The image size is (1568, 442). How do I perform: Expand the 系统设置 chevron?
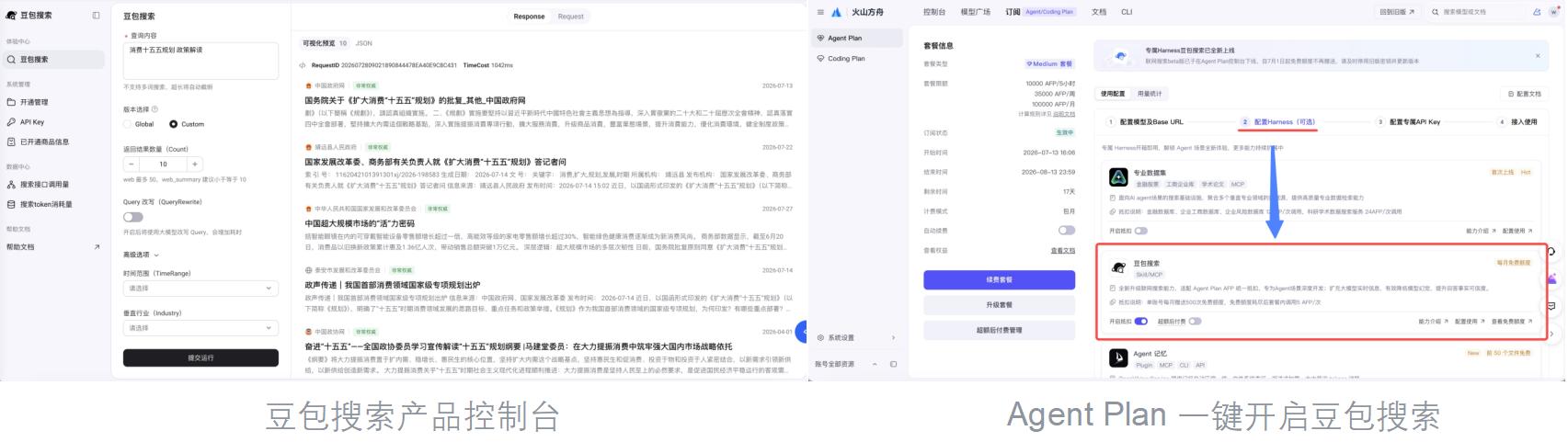tap(893, 337)
